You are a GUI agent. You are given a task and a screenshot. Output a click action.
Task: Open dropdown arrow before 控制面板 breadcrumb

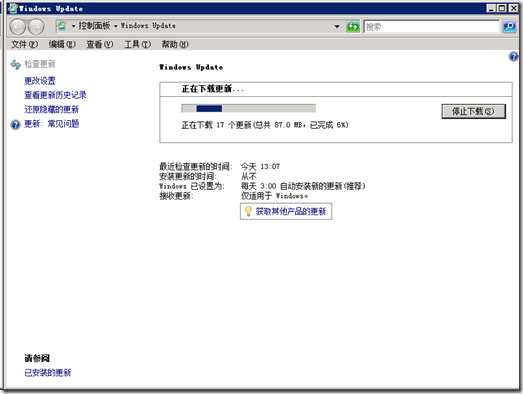(73, 26)
